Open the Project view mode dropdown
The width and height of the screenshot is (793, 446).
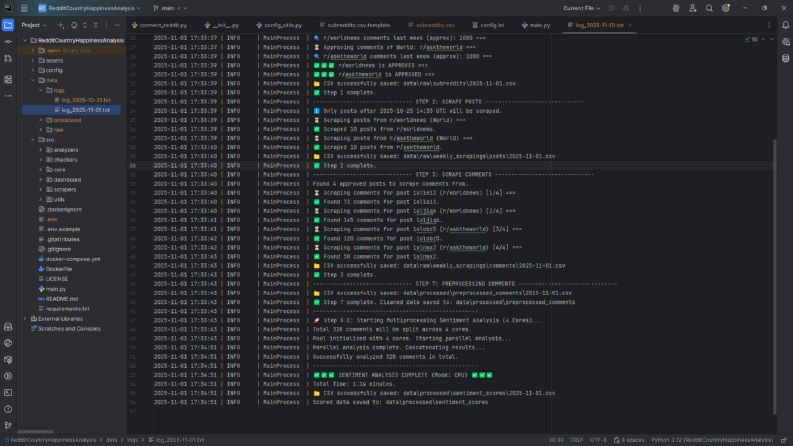point(33,25)
